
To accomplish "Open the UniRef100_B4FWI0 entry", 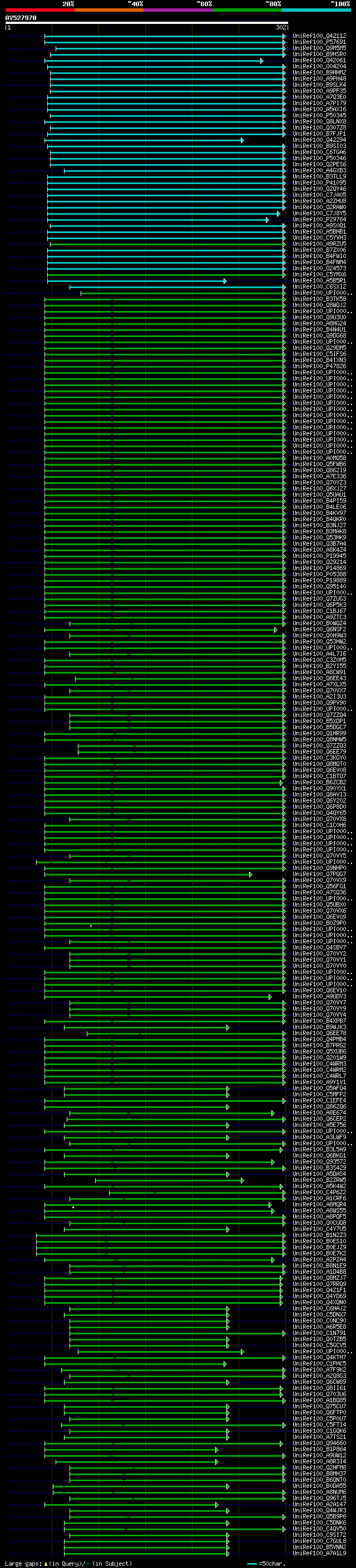I will [x=319, y=256].
